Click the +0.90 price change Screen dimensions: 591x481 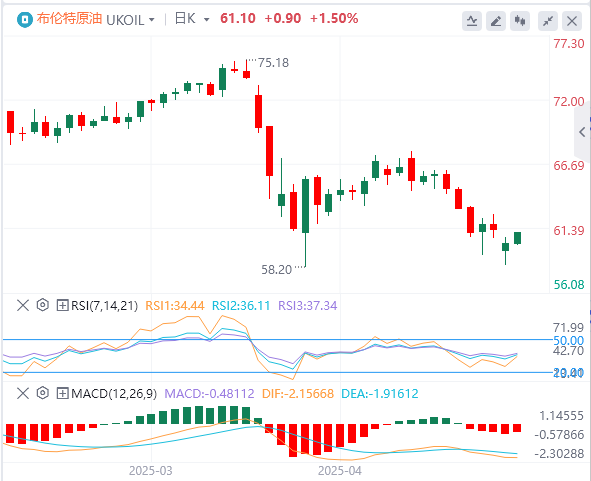tap(283, 18)
